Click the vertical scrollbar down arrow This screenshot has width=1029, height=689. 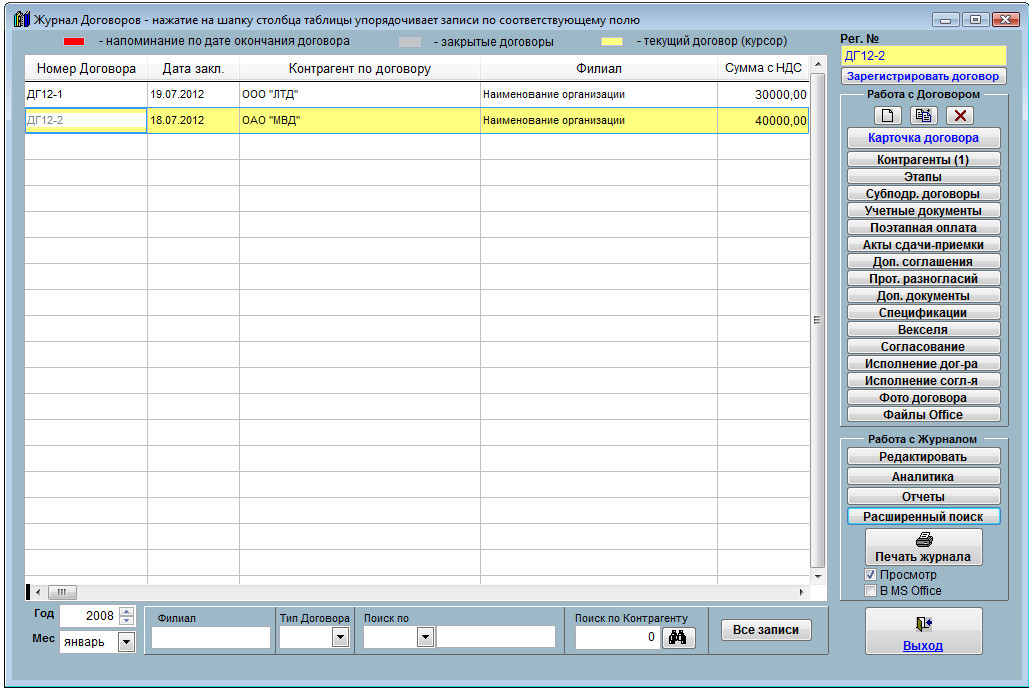point(818,577)
